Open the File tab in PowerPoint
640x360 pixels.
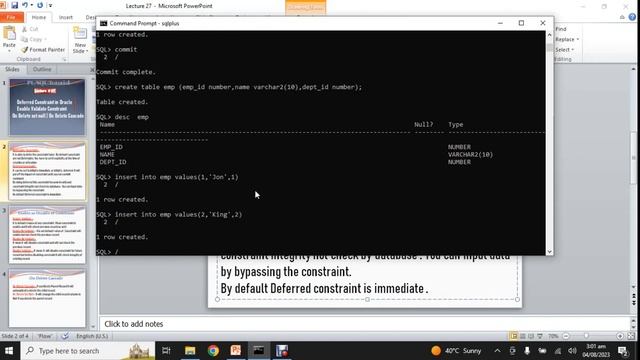coord(11,18)
